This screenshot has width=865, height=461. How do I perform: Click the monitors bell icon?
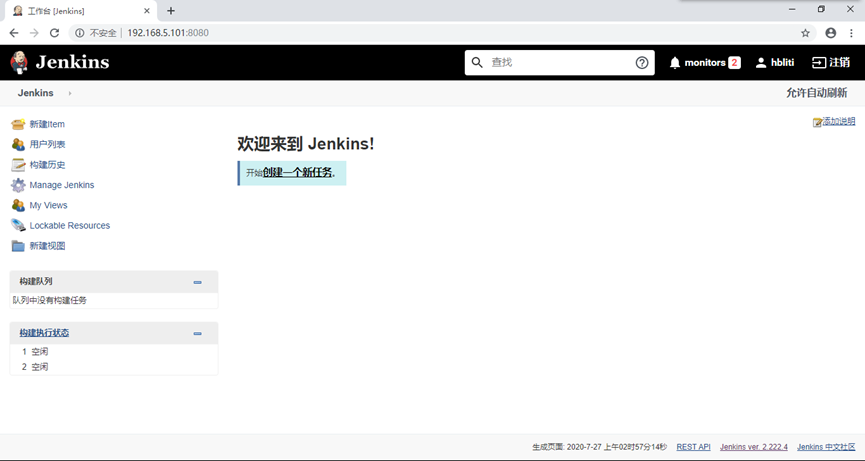[675, 63]
